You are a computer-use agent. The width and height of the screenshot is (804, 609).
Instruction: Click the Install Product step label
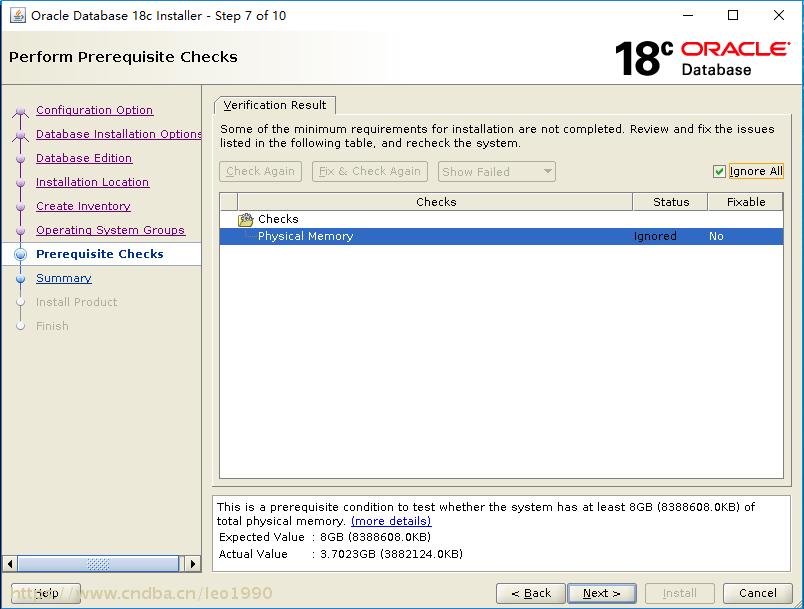[76, 302]
